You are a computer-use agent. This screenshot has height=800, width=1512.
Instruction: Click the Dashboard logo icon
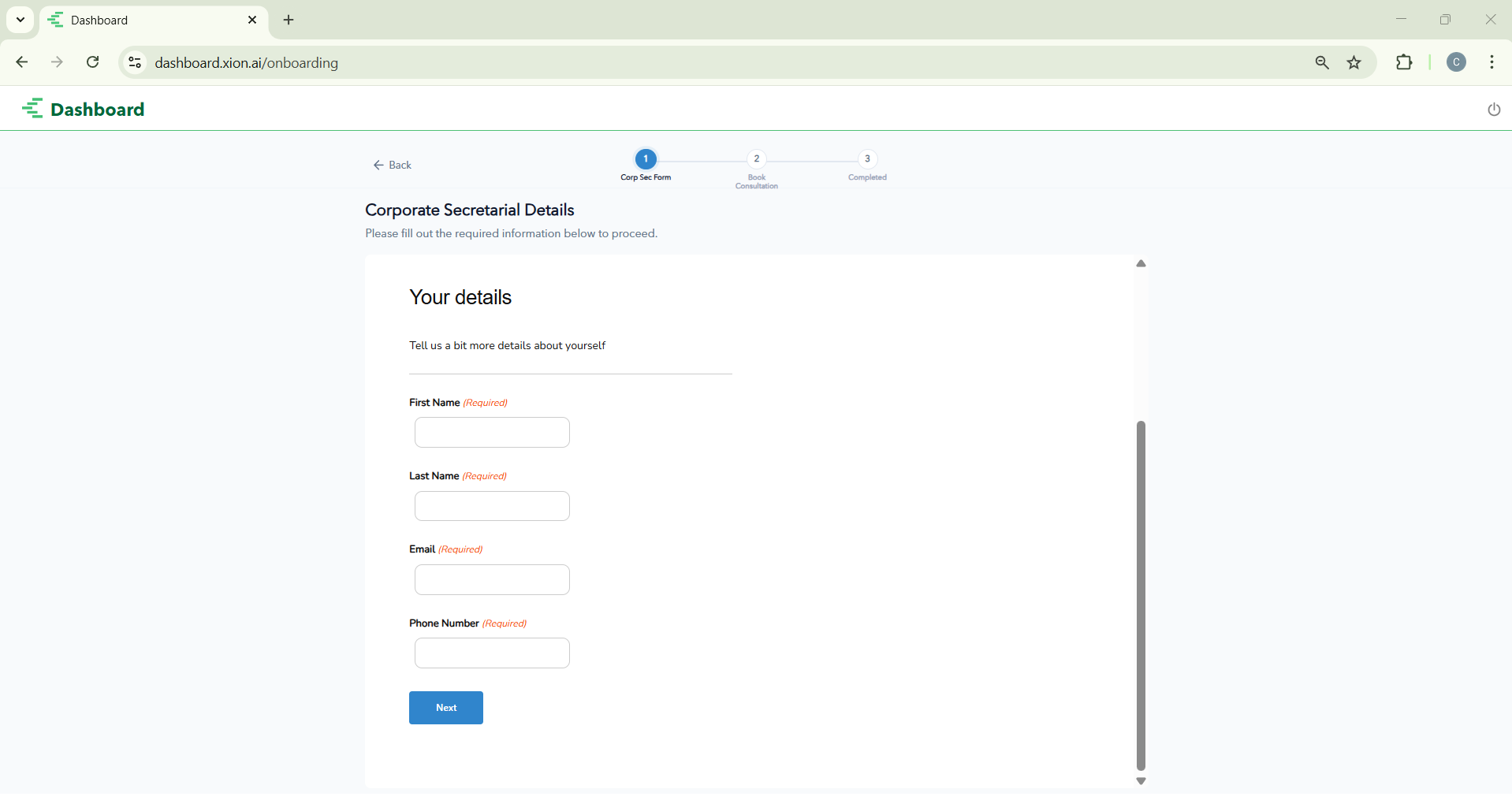(x=33, y=109)
